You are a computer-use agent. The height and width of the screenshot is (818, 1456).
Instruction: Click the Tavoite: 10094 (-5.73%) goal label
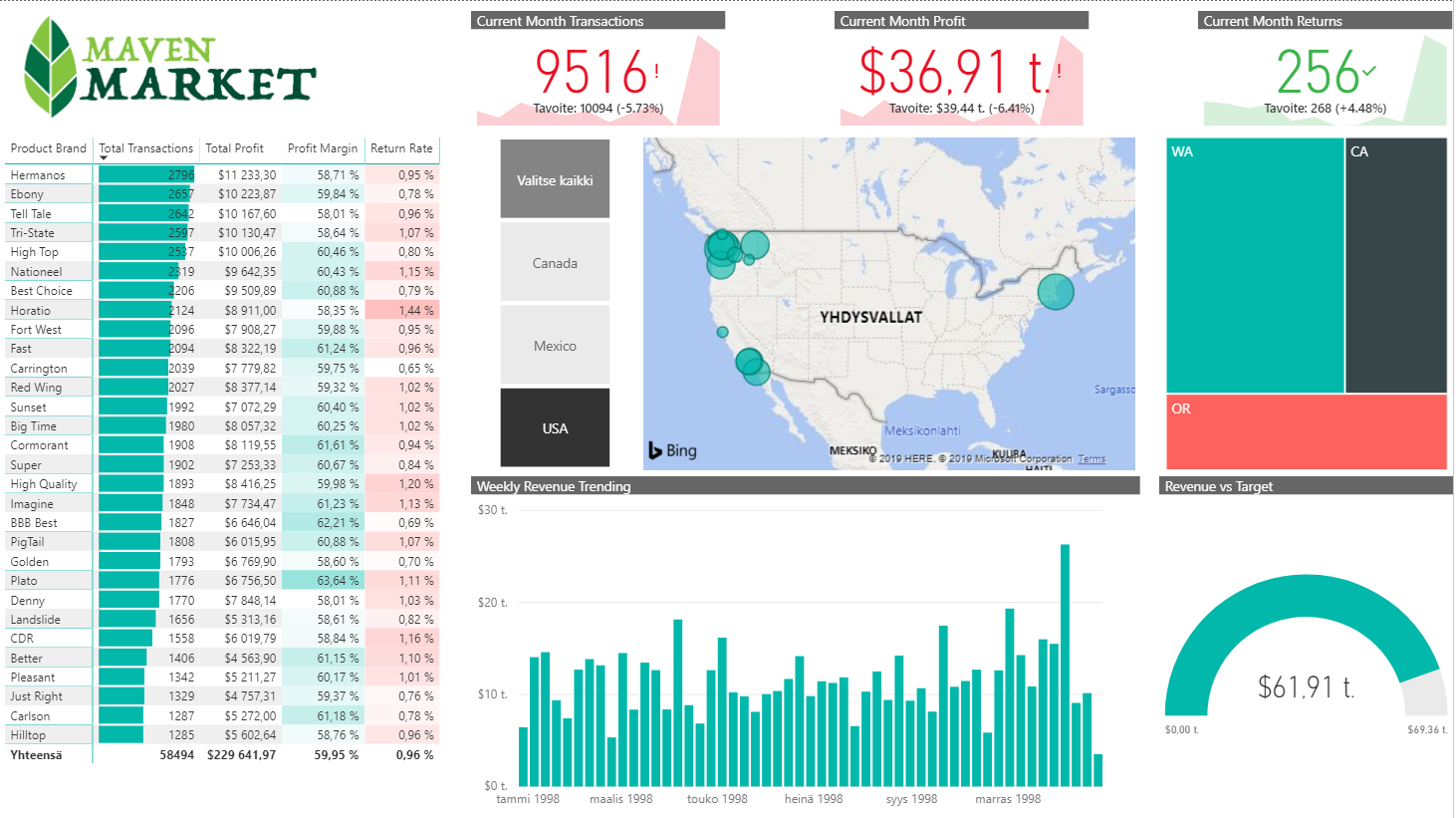(598, 108)
